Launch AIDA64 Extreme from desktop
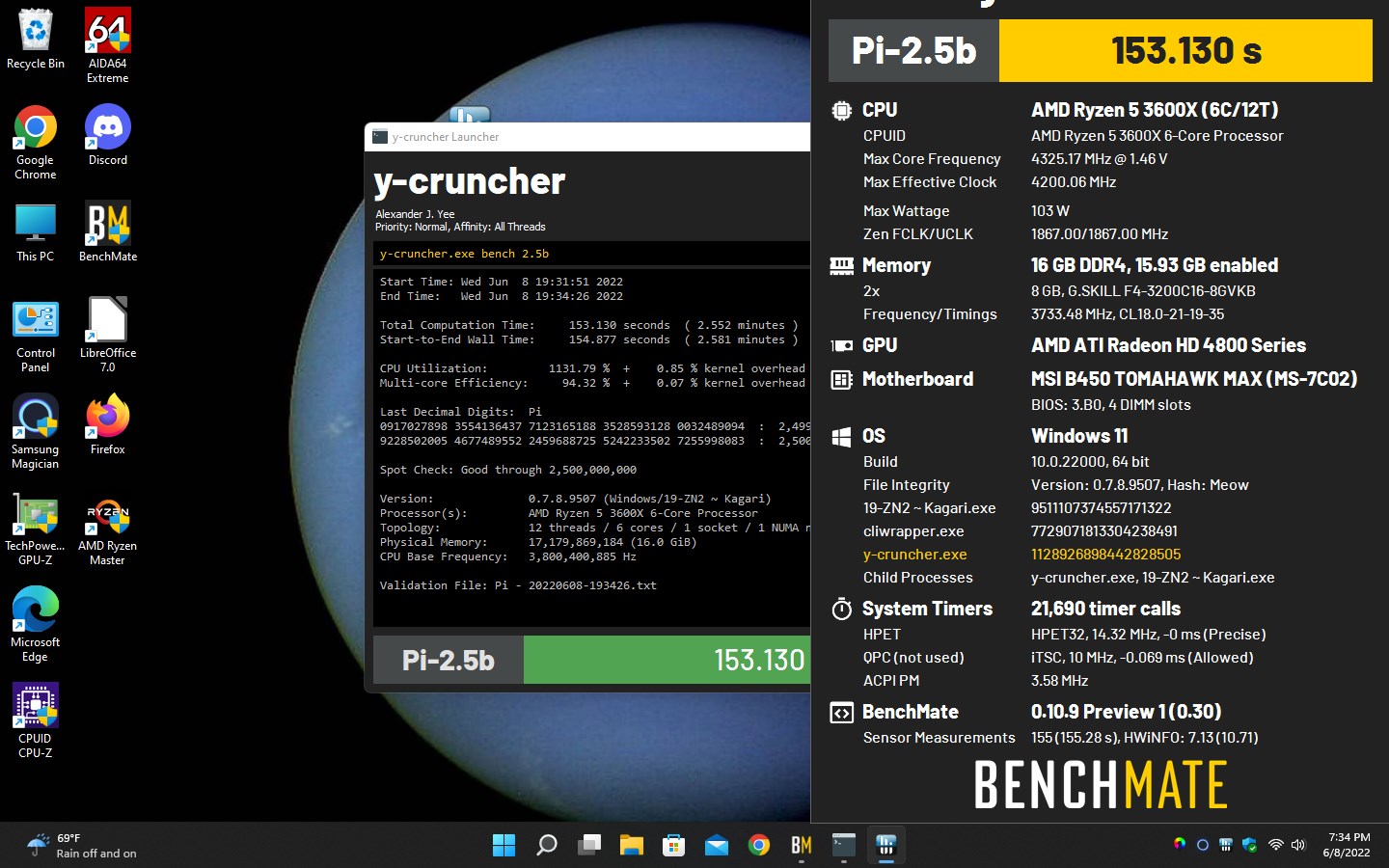This screenshot has height=868, width=1389. tap(108, 46)
